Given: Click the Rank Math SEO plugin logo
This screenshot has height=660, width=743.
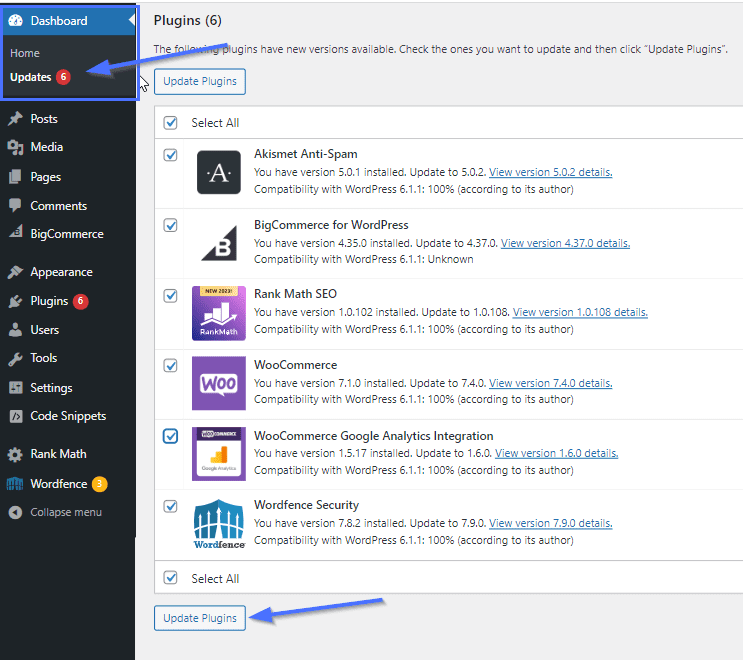Looking at the screenshot, I should tap(218, 313).
